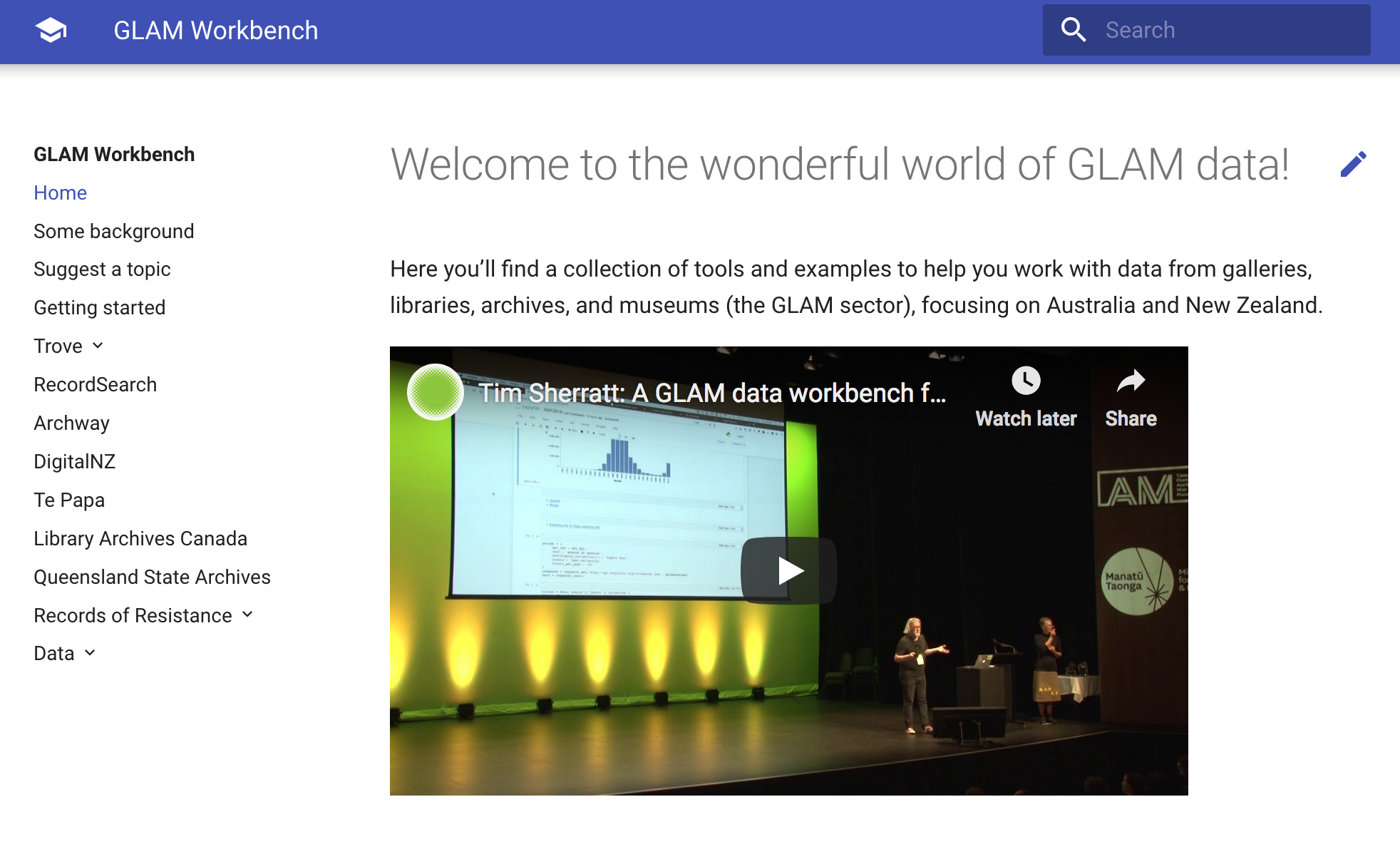Open Suggest a topic page

click(x=102, y=269)
